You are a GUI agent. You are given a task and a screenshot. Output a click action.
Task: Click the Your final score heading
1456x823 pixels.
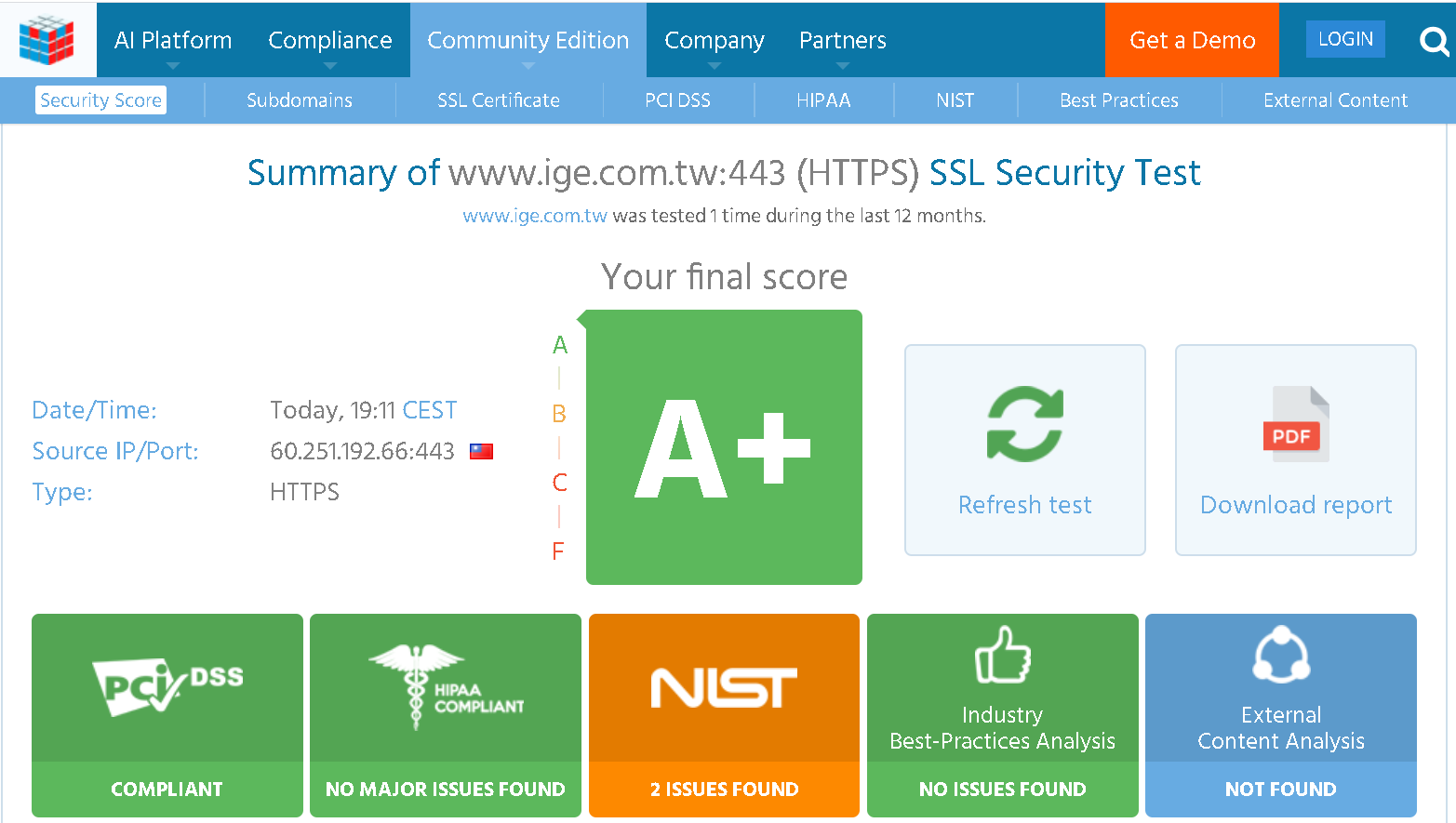coord(724,277)
